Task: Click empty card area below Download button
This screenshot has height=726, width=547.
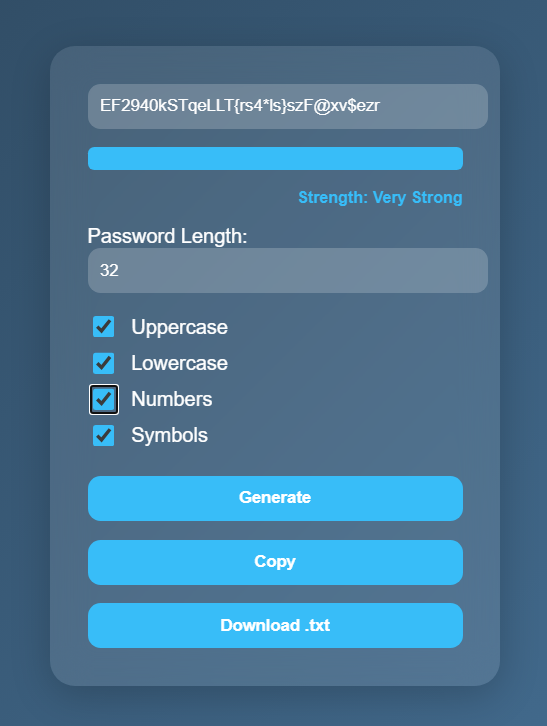Action: point(275,667)
